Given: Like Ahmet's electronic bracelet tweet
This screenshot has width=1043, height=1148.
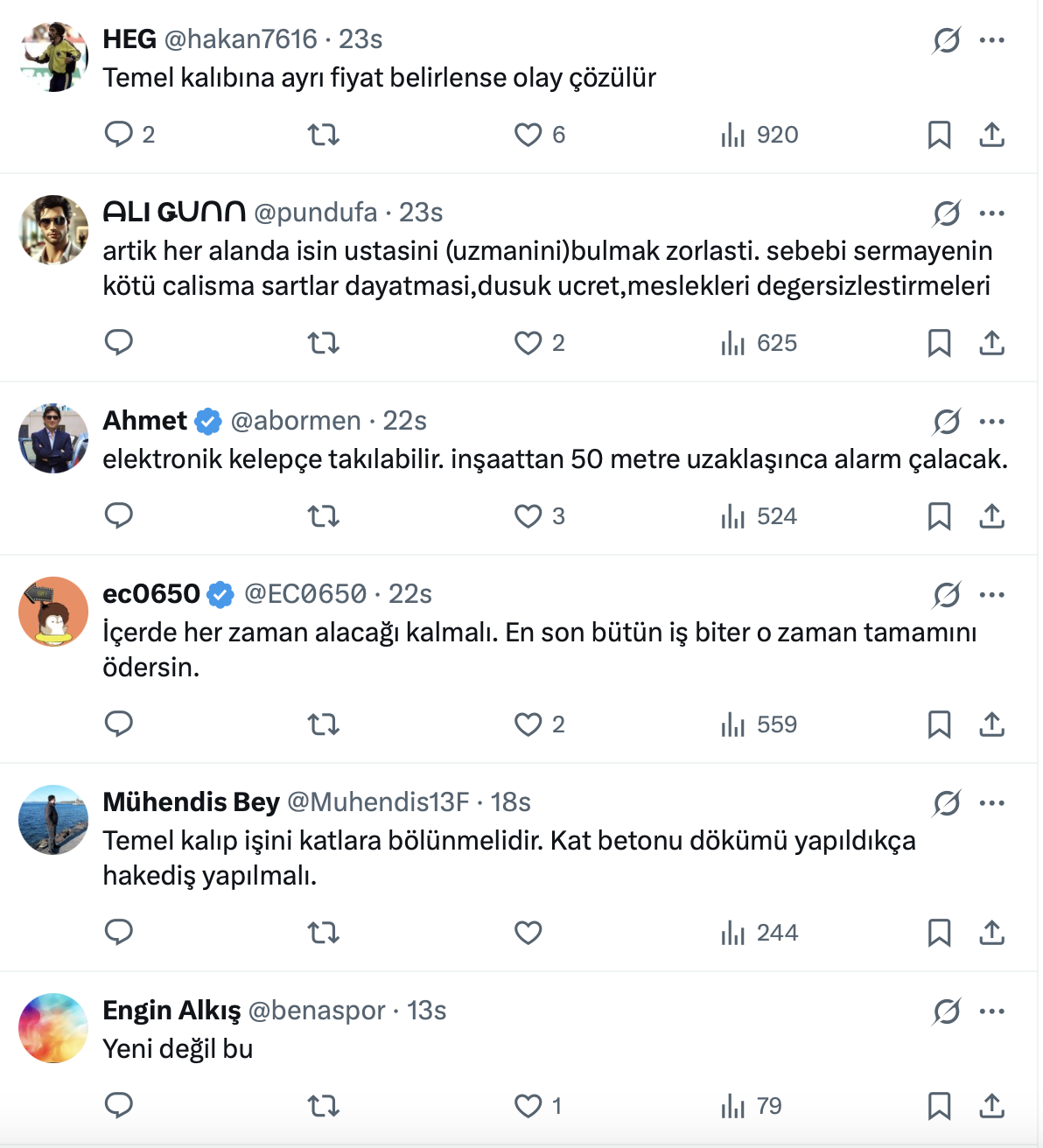Looking at the screenshot, I should [528, 516].
